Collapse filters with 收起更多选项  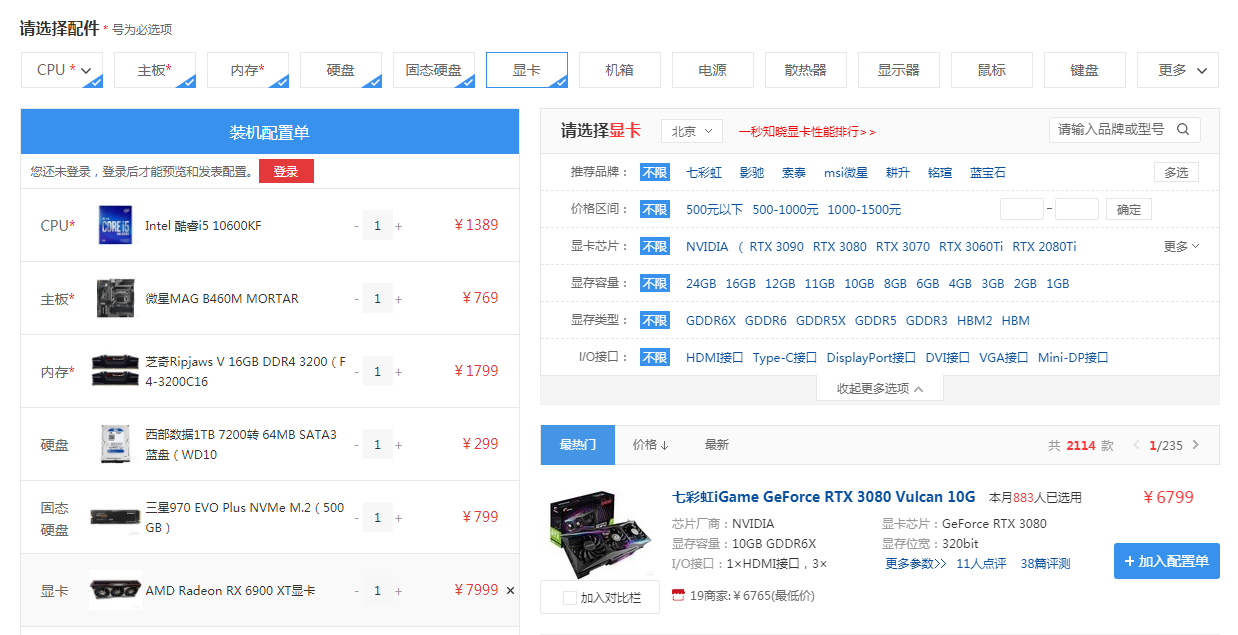tap(880, 388)
